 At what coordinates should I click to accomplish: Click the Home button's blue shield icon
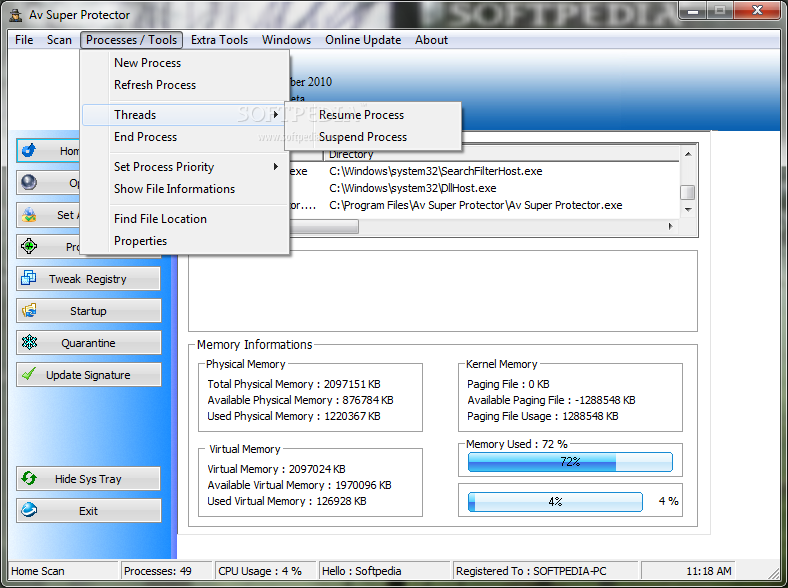(x=29, y=150)
